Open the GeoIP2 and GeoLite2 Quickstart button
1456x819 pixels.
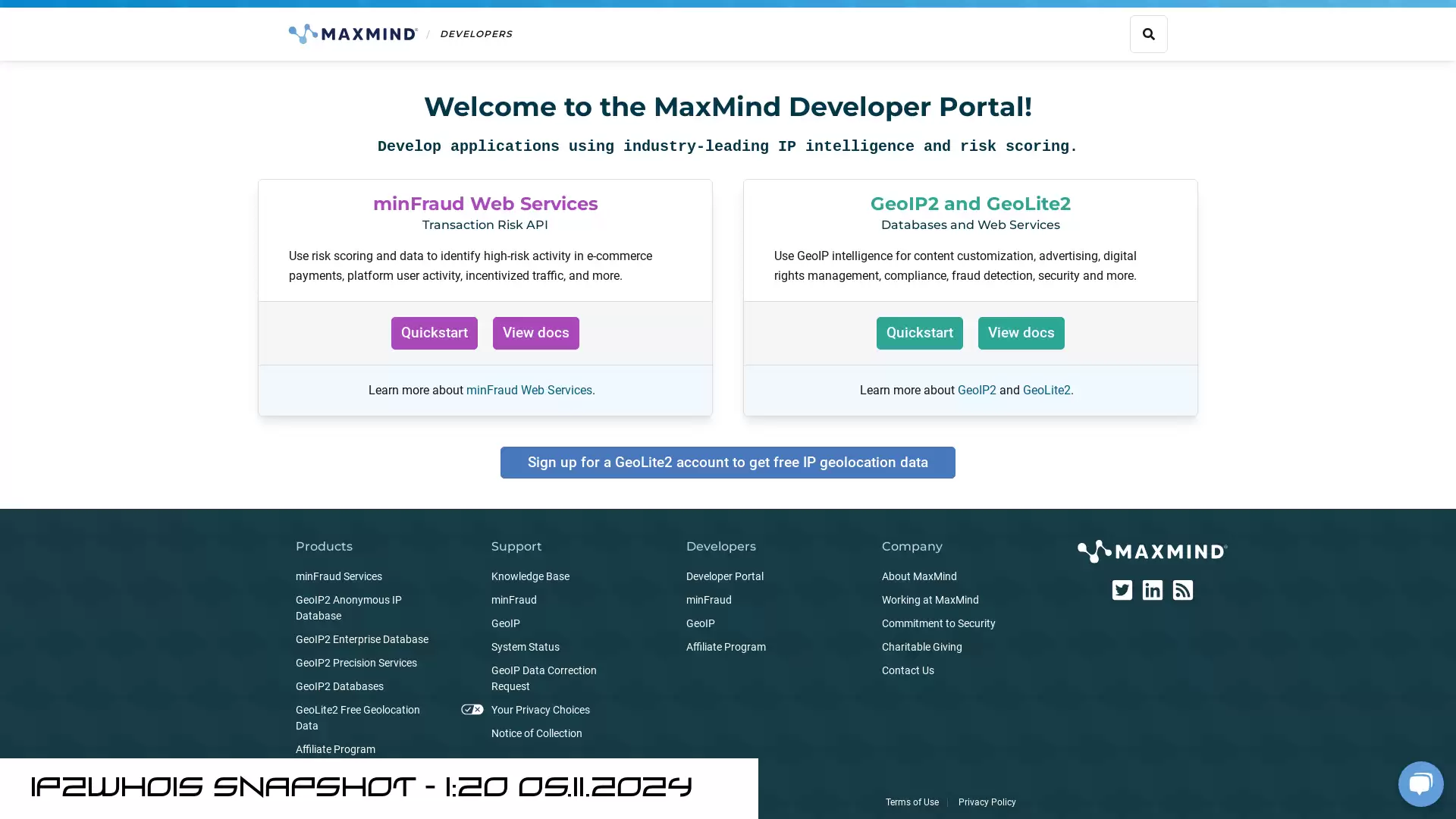click(919, 333)
